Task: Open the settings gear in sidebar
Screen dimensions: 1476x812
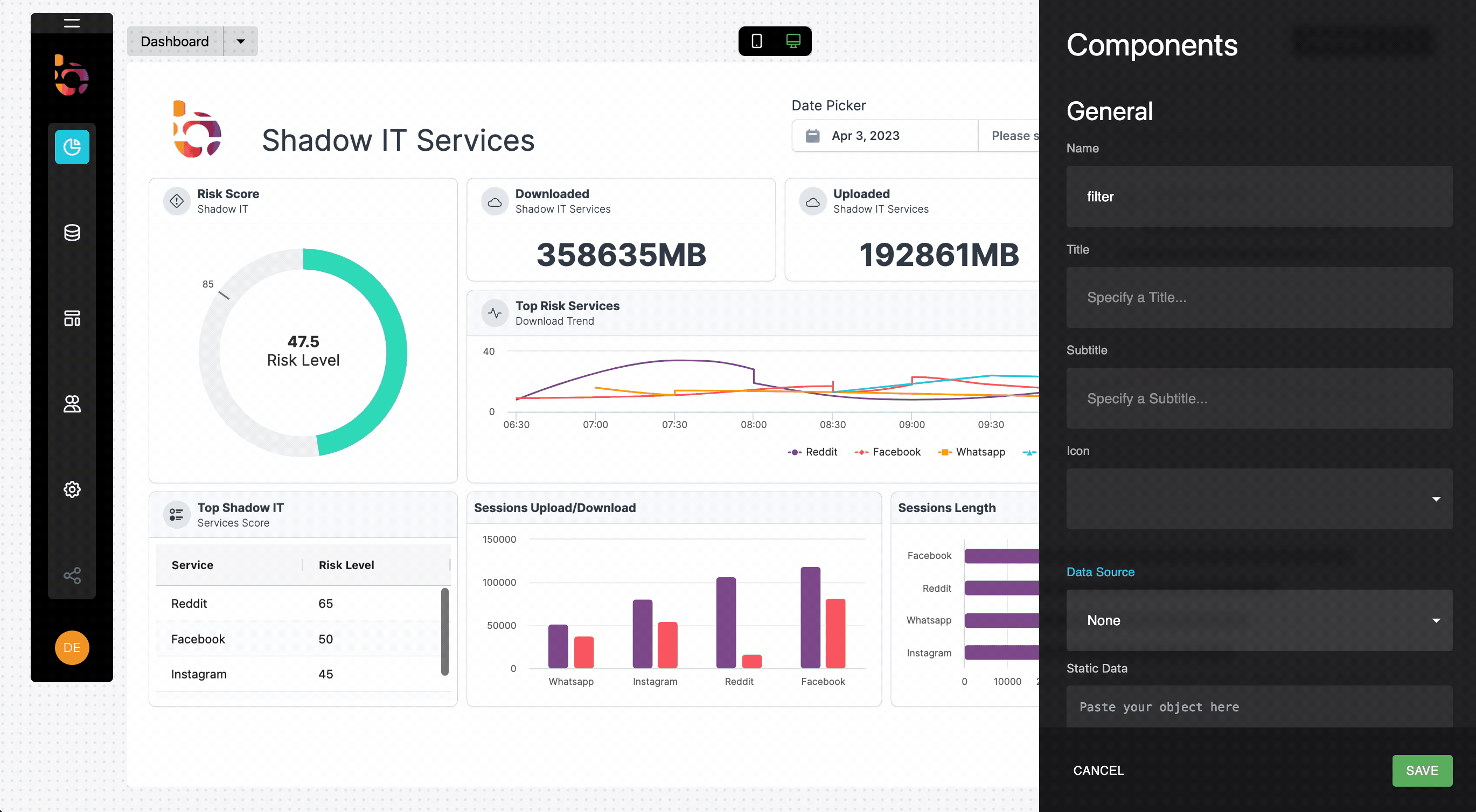Action: [x=72, y=489]
